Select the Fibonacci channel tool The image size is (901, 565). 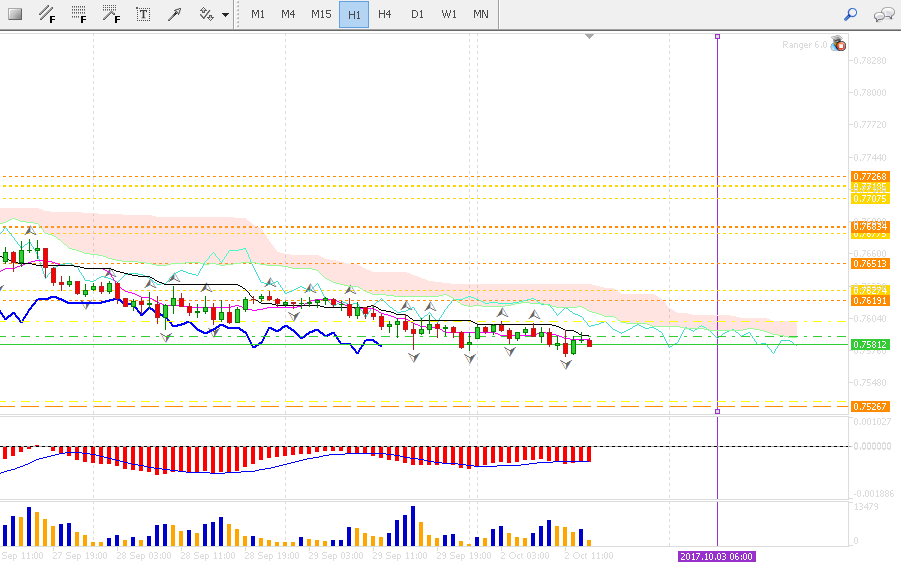tap(47, 14)
